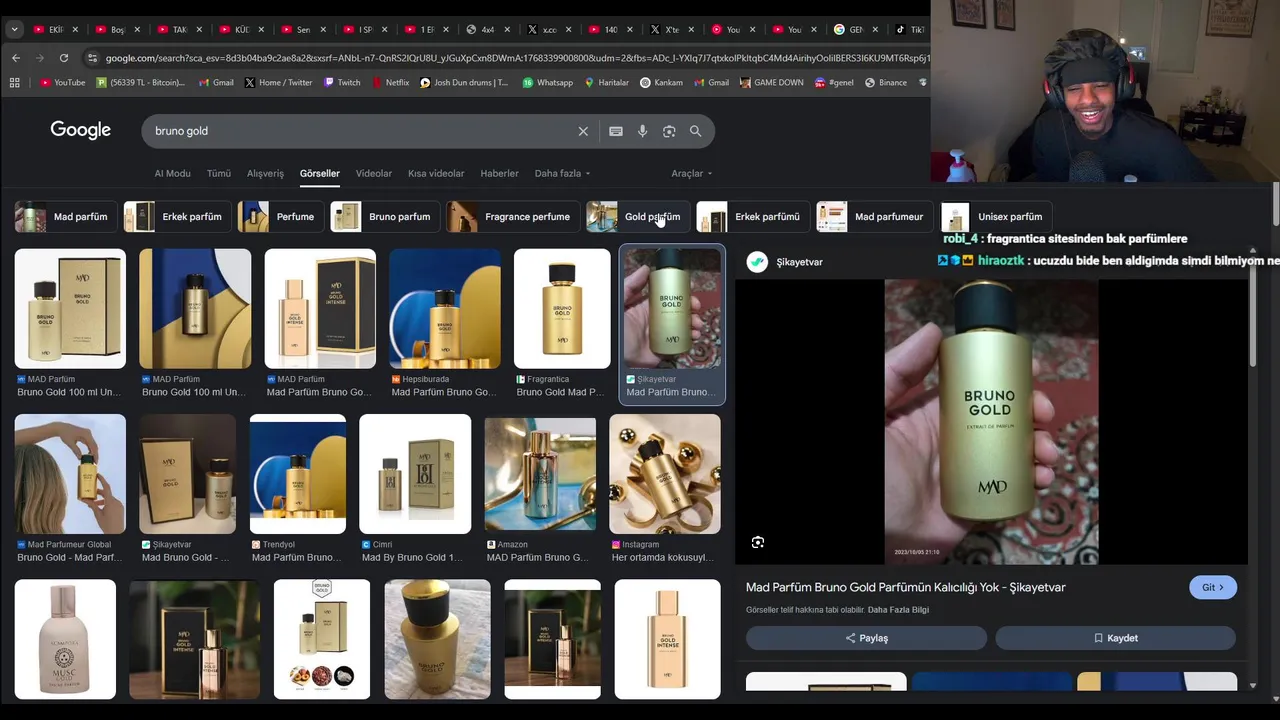Switch to the 4x4 browser tab
The width and height of the screenshot is (1280, 720).
pyautogui.click(x=488, y=29)
